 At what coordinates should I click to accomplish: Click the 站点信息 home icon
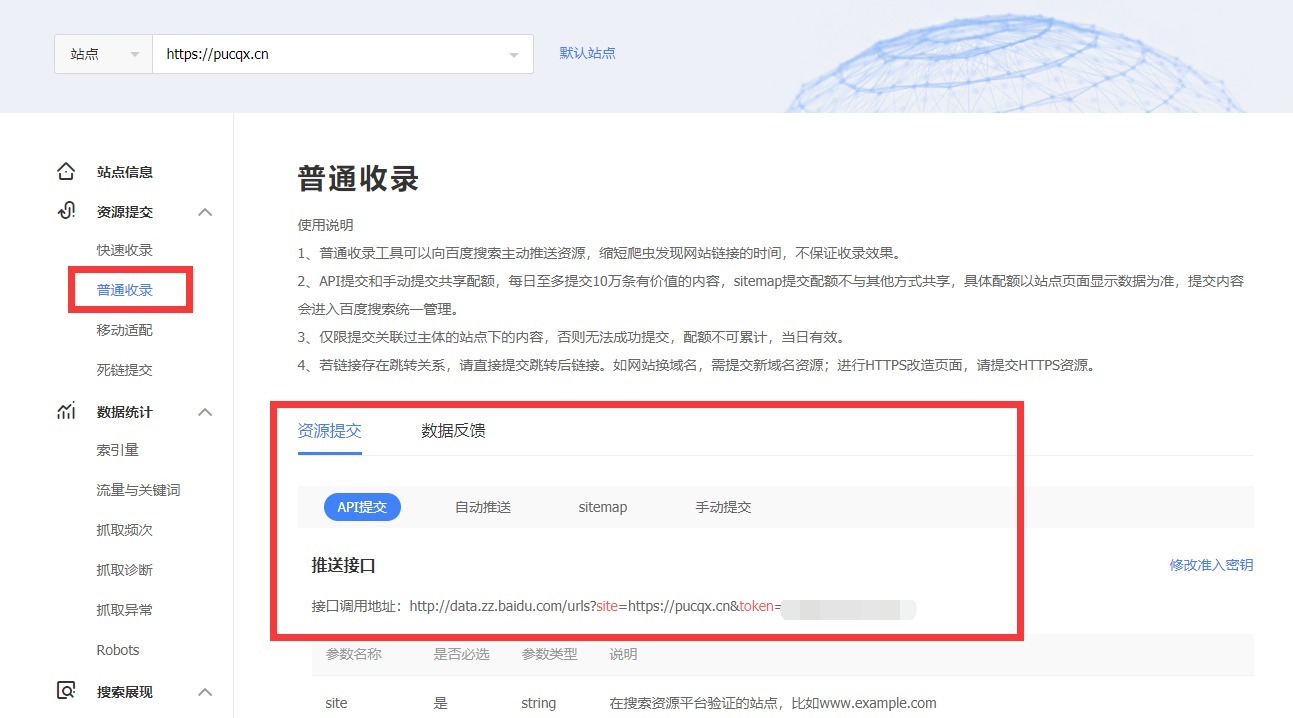click(65, 171)
